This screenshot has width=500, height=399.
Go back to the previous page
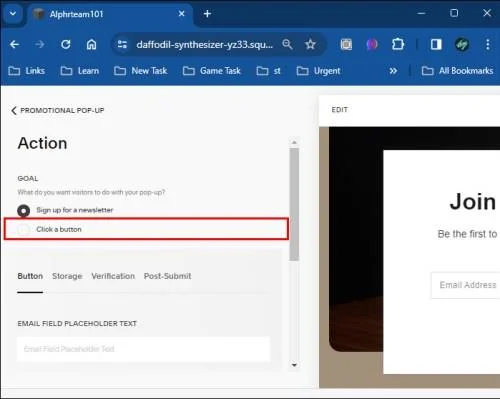tap(15, 44)
